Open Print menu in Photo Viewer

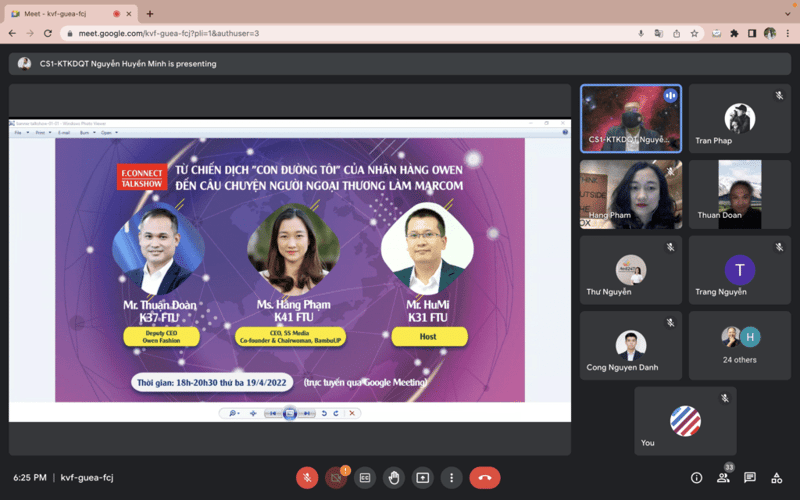coord(43,133)
